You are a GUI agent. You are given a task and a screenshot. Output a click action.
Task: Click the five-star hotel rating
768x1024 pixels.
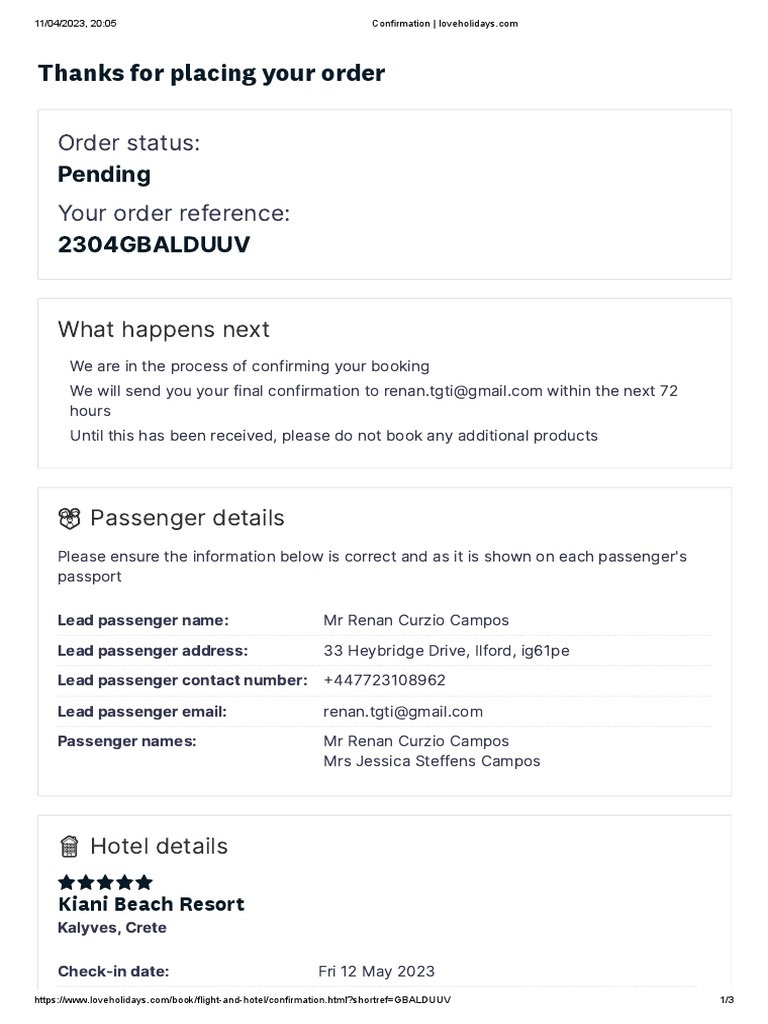105,882
